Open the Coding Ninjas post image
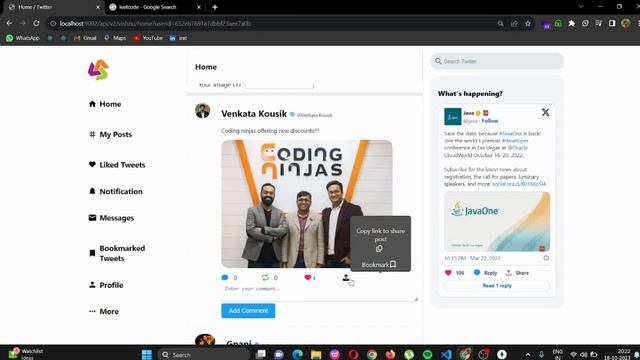Image resolution: width=640 pixels, height=360 pixels. 307,204
